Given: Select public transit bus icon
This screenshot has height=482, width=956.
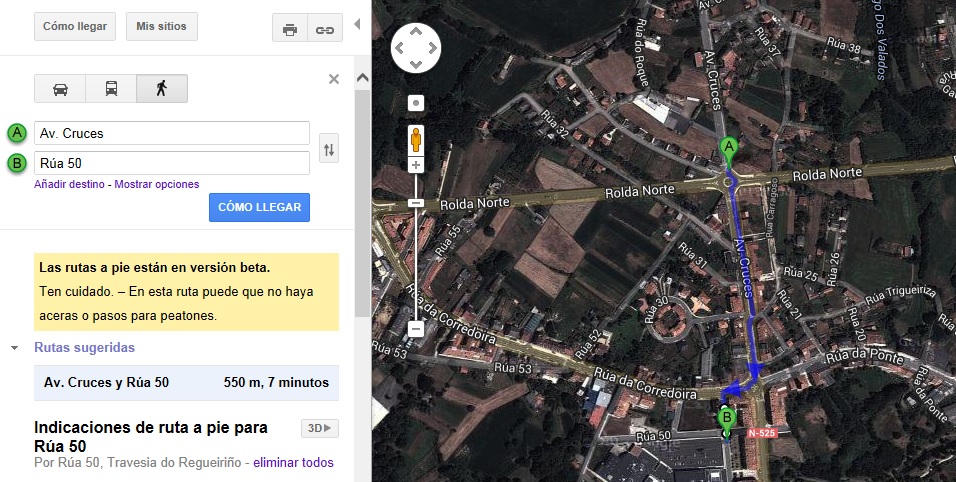Looking at the screenshot, I should pos(111,89).
